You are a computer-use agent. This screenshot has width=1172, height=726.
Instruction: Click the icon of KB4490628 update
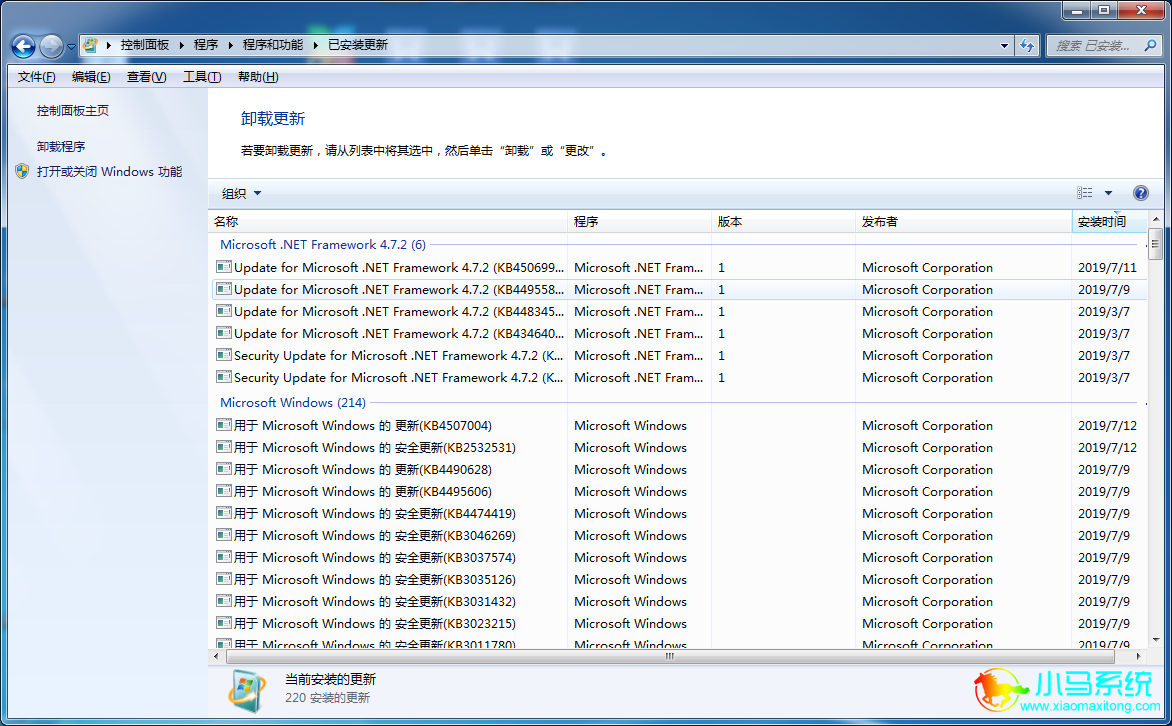pyautogui.click(x=223, y=469)
